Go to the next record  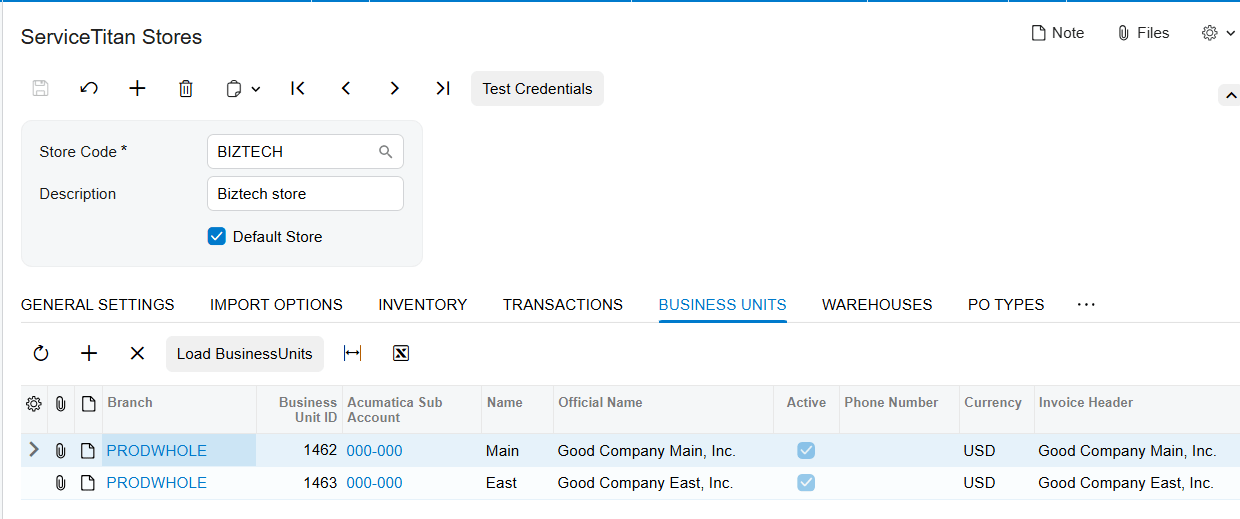click(x=394, y=88)
